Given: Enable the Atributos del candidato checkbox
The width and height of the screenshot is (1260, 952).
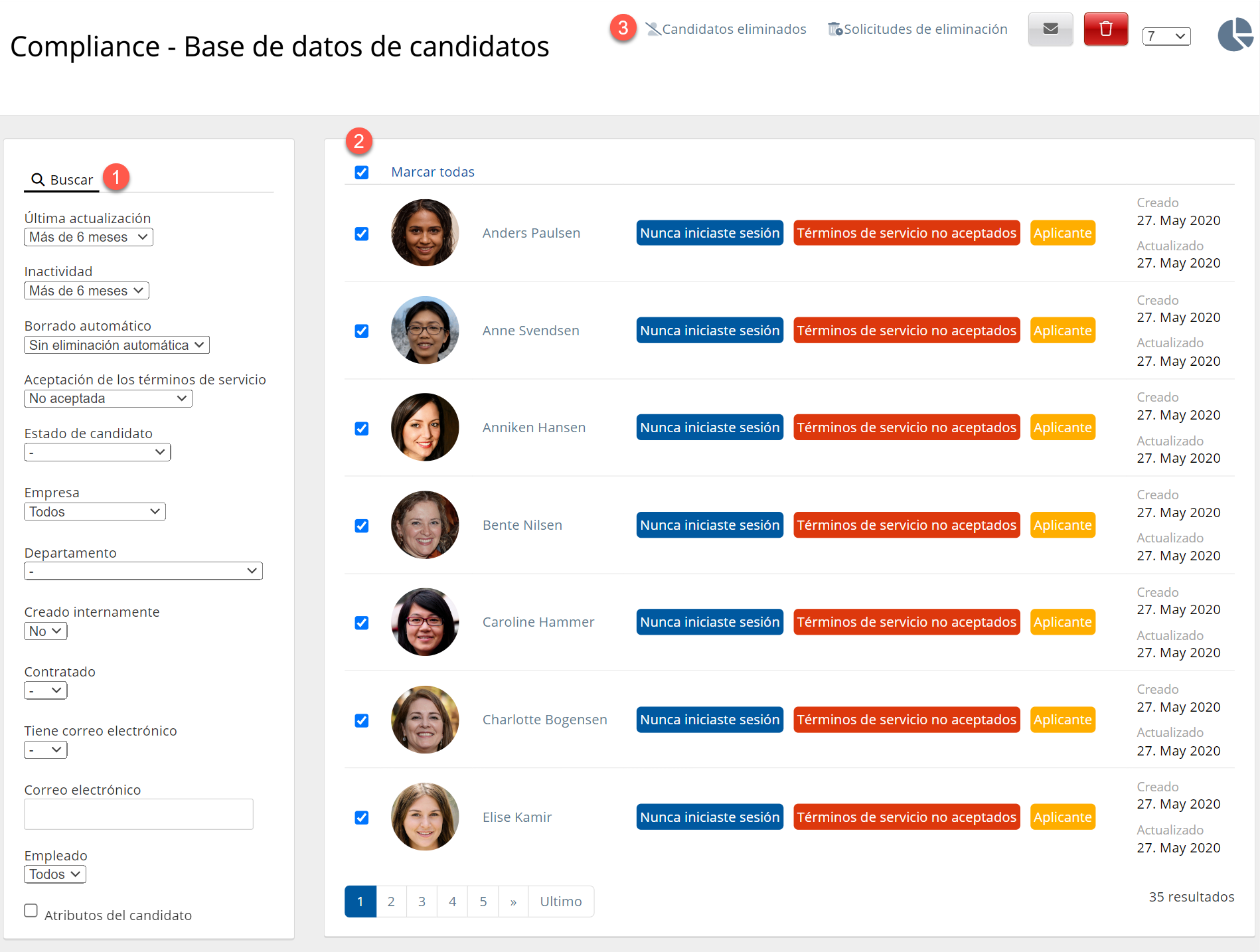Looking at the screenshot, I should (31, 910).
